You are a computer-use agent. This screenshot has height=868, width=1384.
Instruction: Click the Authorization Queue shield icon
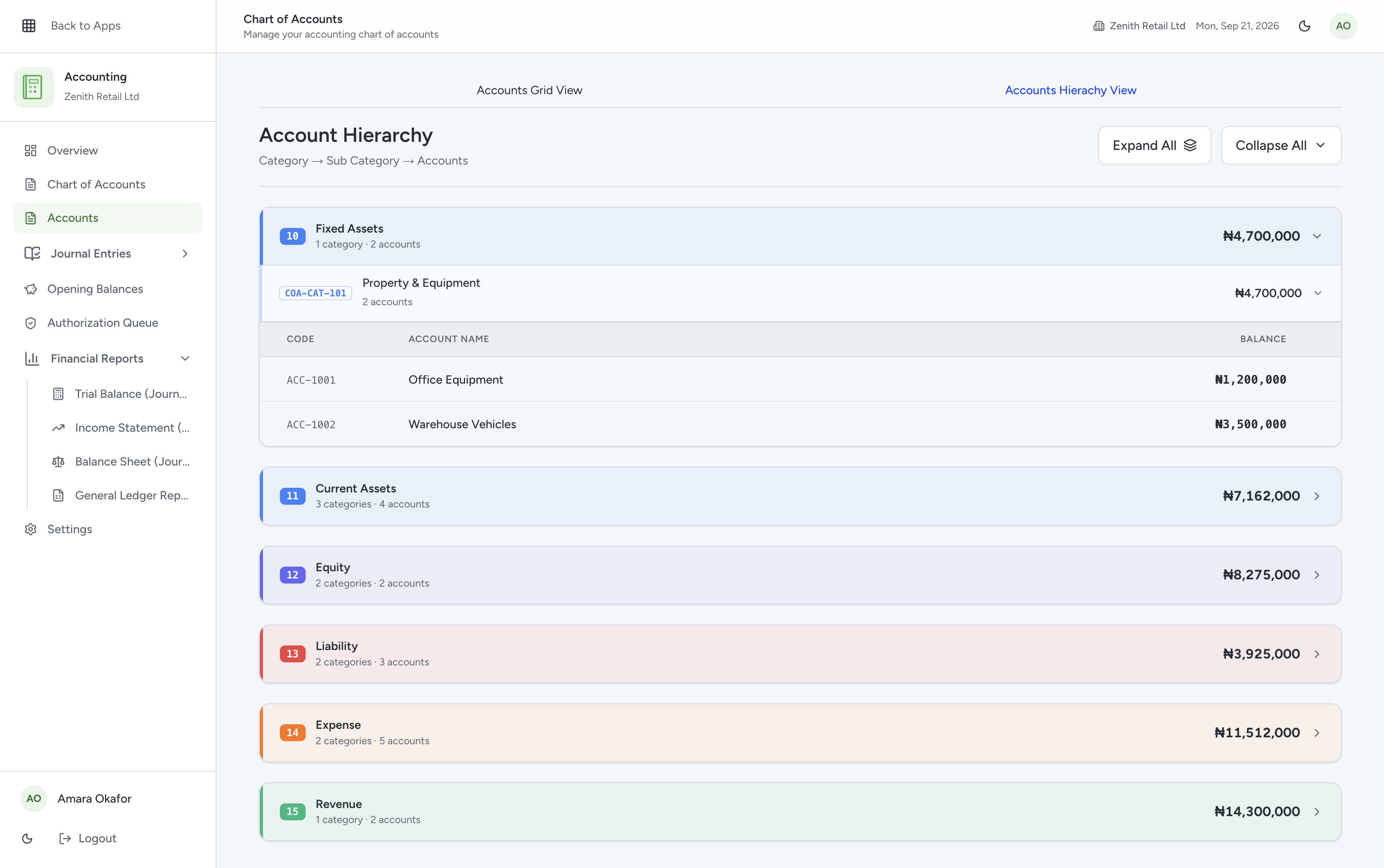pyautogui.click(x=30, y=323)
